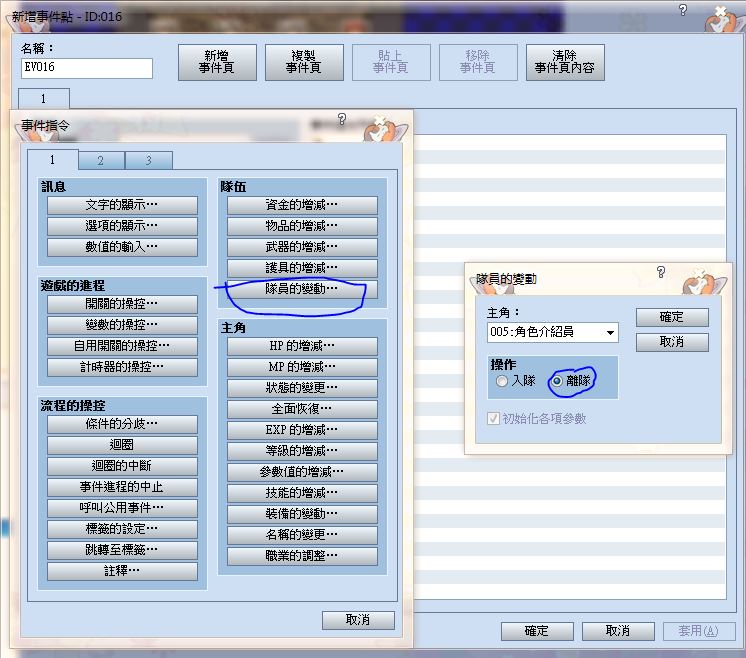The image size is (746, 658).
Task: Insert the 迴圈 command
Action: tap(122, 445)
